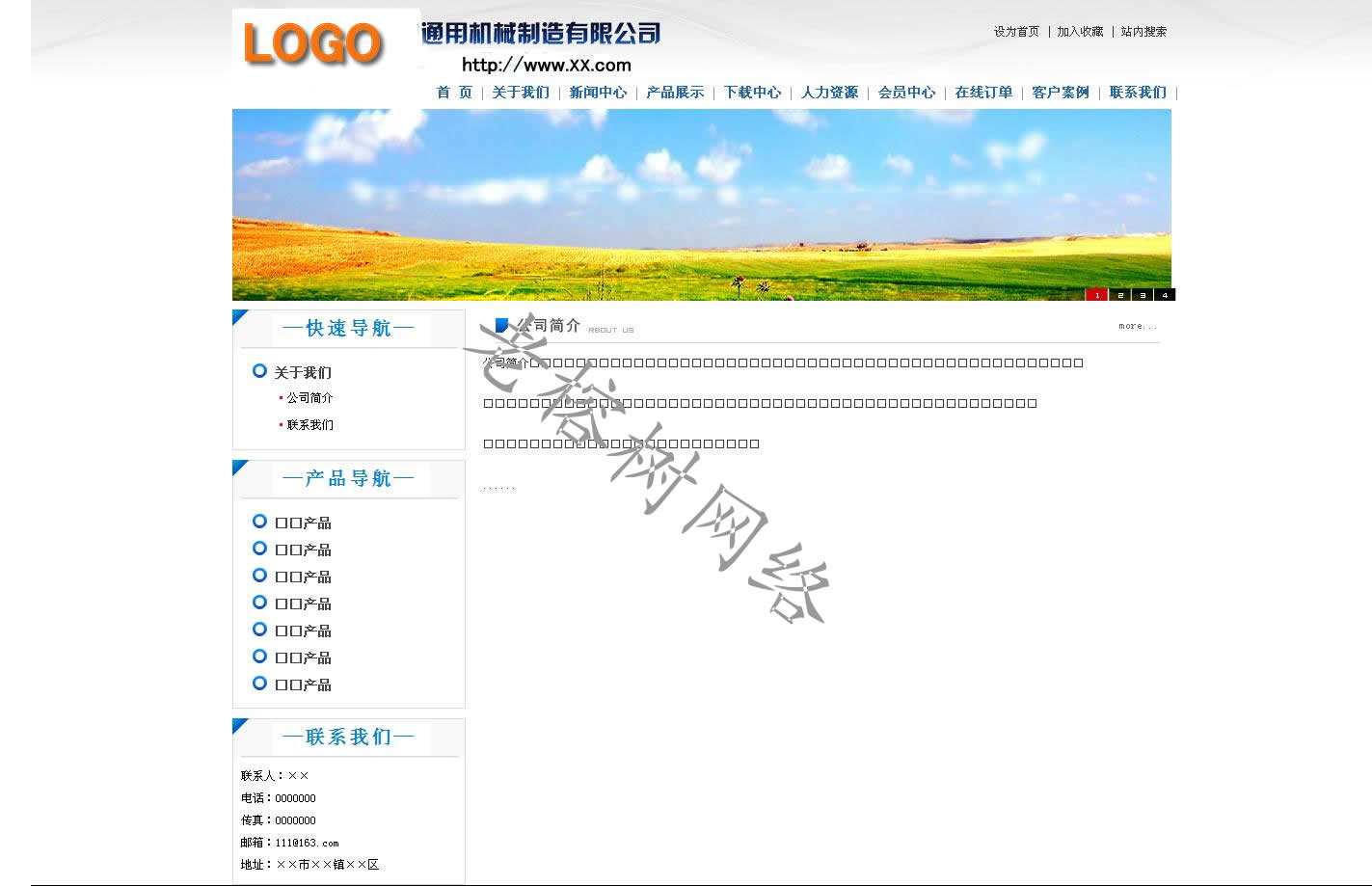Open 在线订单 menu item
1372x886 pixels.
(983, 93)
